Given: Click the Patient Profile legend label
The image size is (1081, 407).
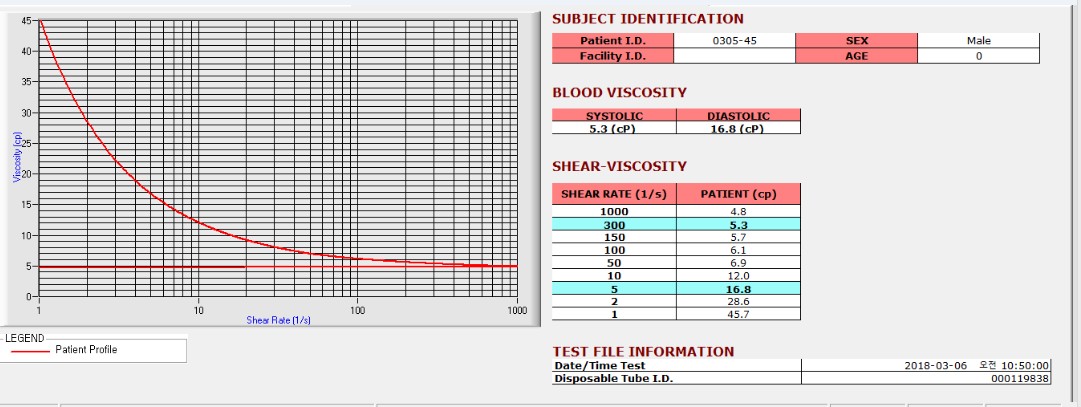Looking at the screenshot, I should 86,350.
